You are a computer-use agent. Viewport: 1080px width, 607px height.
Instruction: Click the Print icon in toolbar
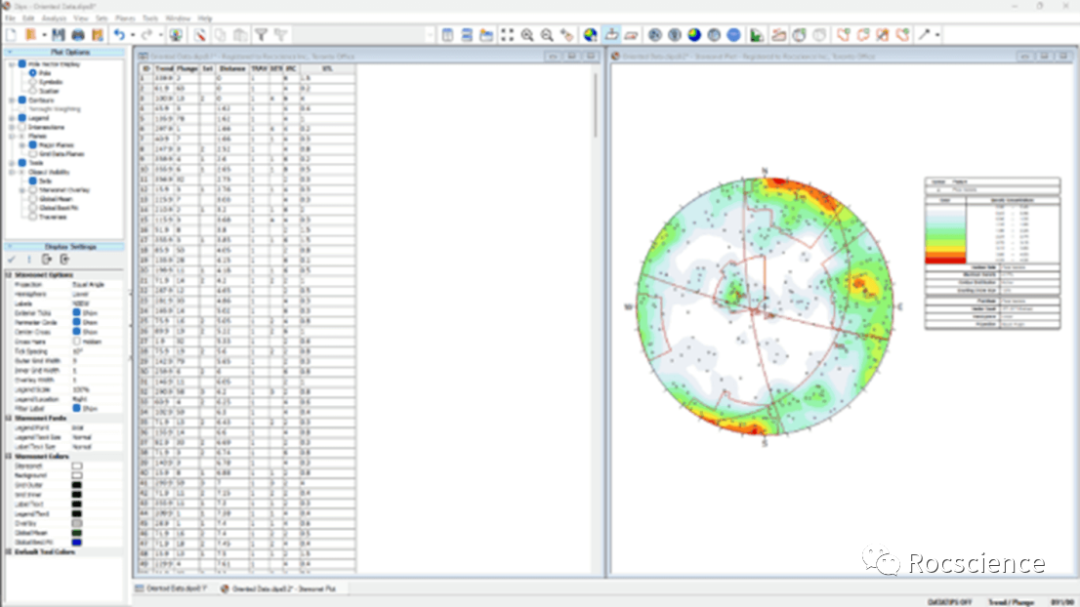[77, 35]
